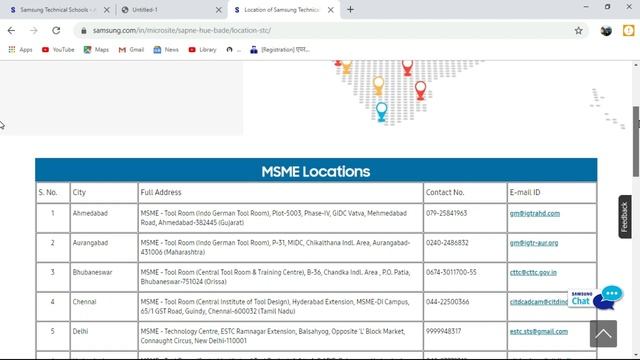Click the Bhubaneswar full address text
640x360 pixels.
[x=275, y=277]
